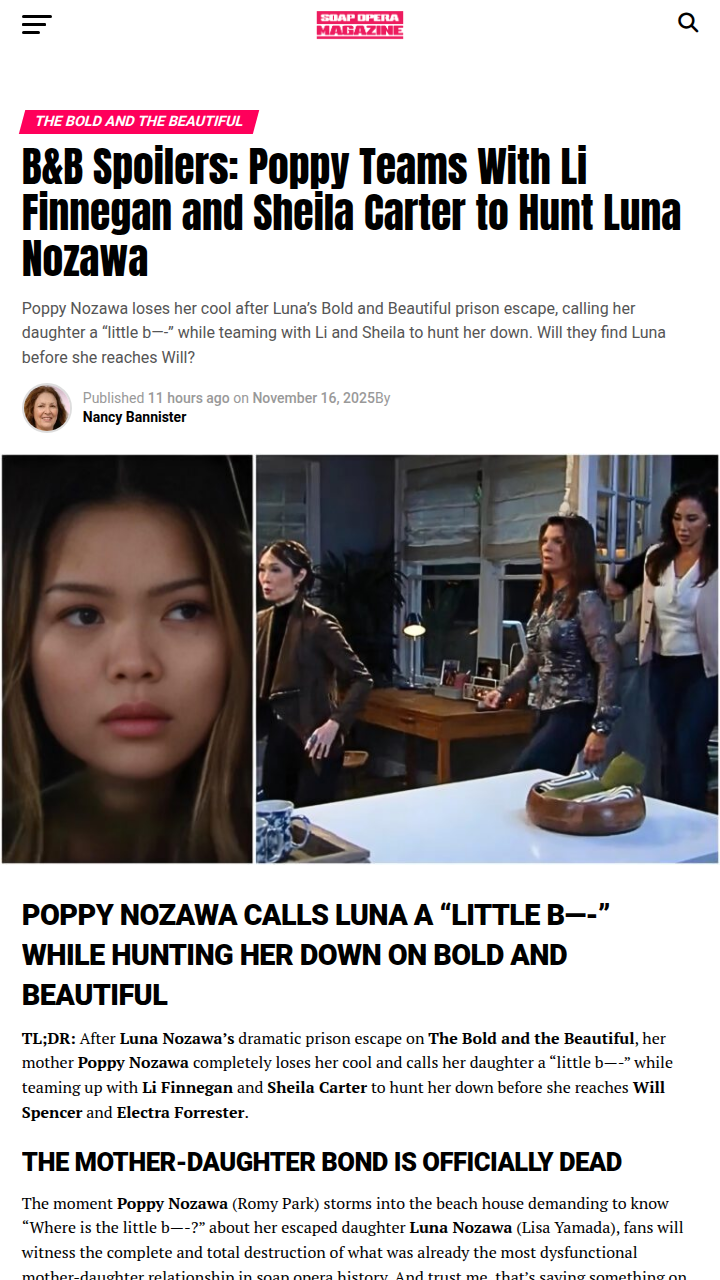Go to Soap Opera Magazine logo home
The image size is (720, 1280).
[x=360, y=24]
